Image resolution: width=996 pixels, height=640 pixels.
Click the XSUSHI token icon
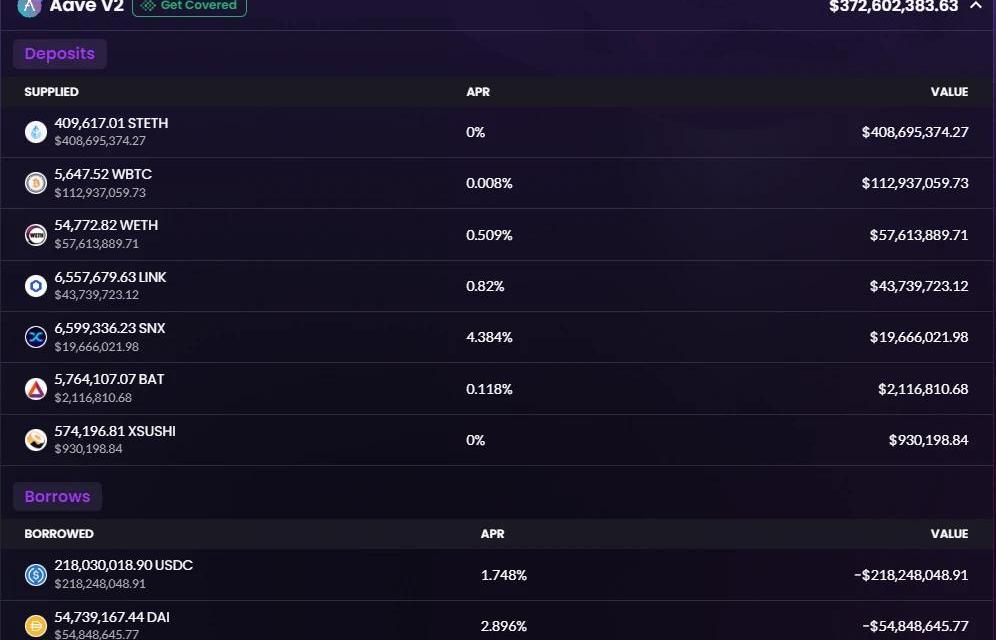(36, 440)
